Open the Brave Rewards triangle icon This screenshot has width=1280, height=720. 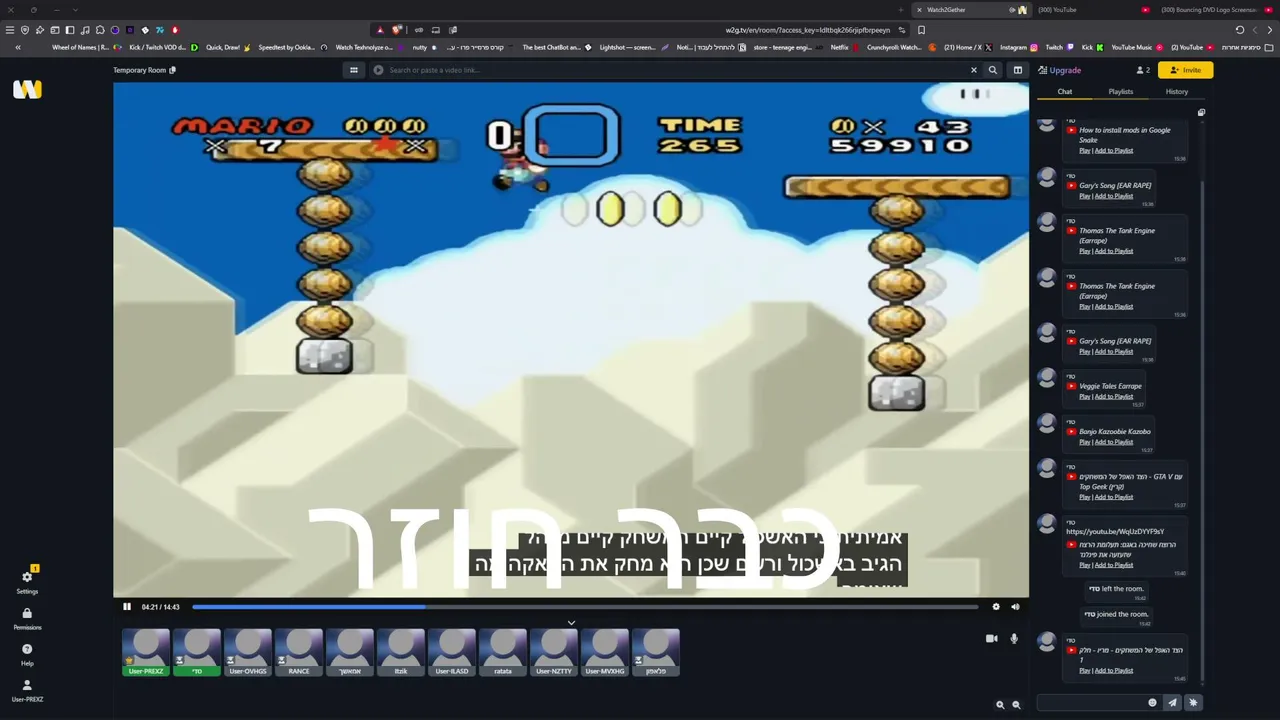pos(380,30)
